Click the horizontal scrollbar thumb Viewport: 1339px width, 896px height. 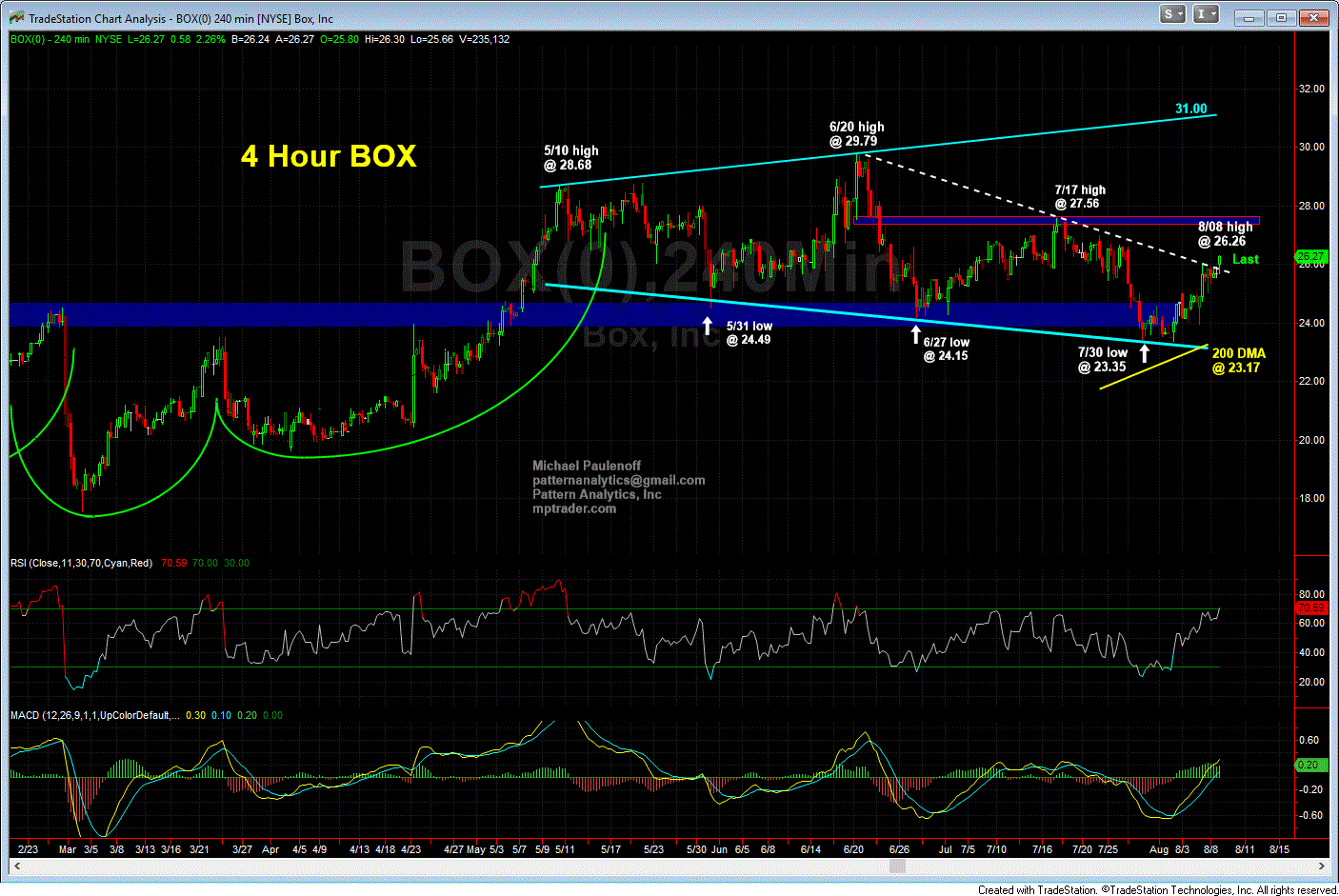[x=897, y=866]
